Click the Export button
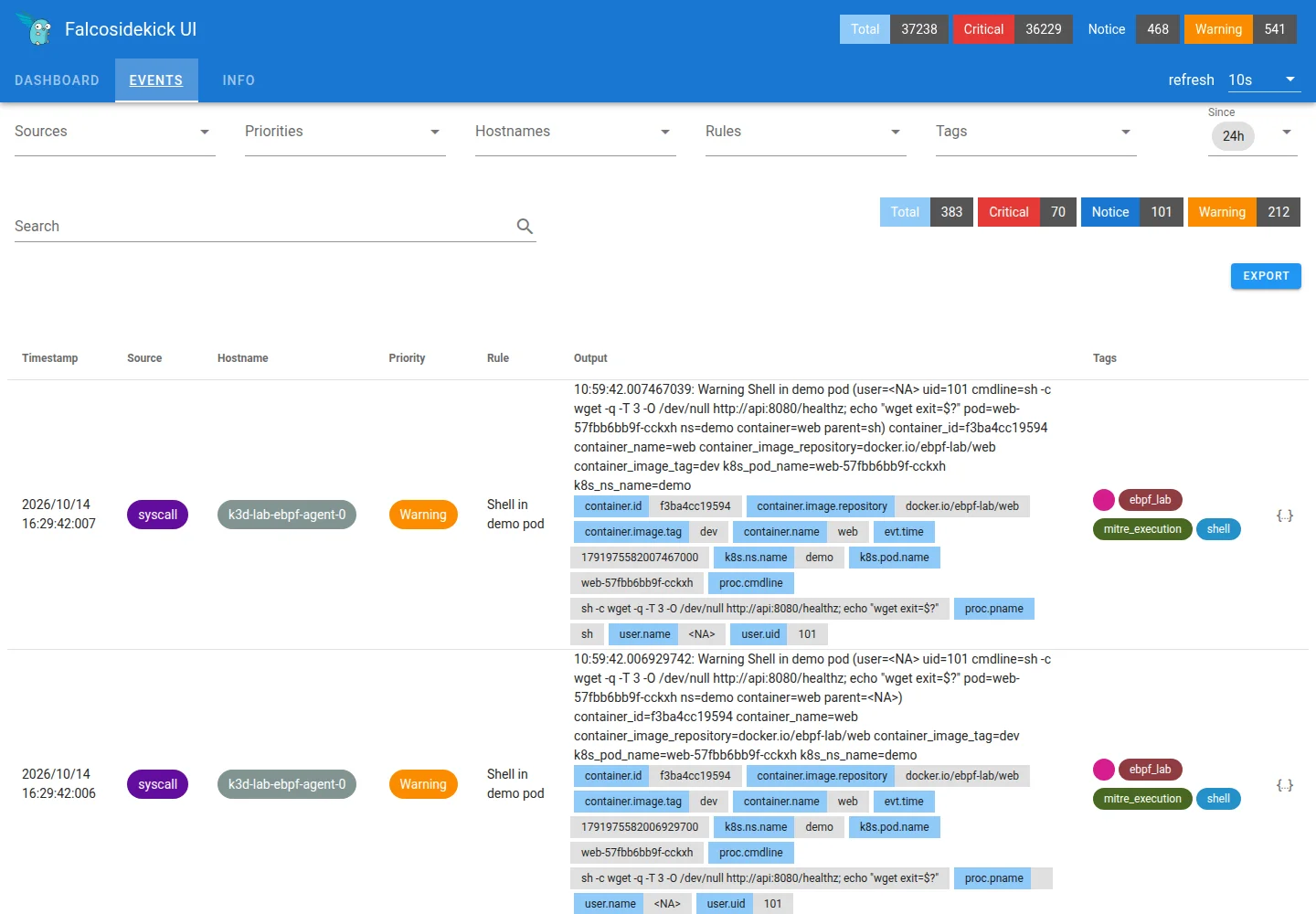Screen dimensions: 1316x914 tap(1266, 276)
